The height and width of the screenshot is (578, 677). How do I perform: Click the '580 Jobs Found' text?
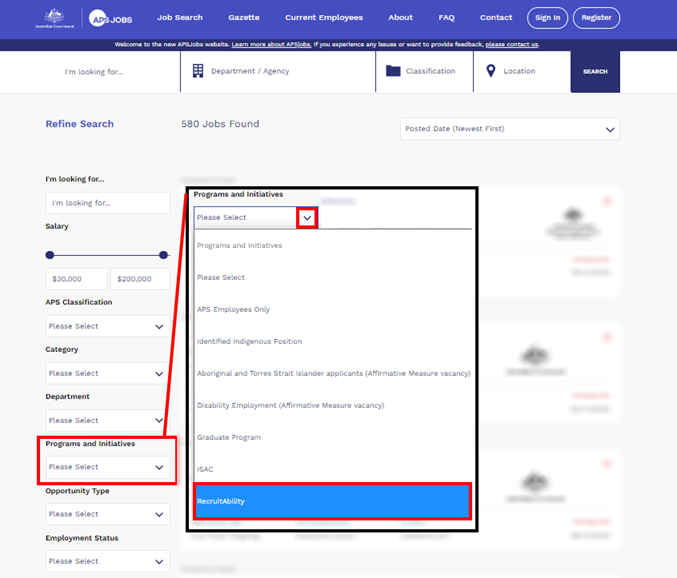(220, 124)
